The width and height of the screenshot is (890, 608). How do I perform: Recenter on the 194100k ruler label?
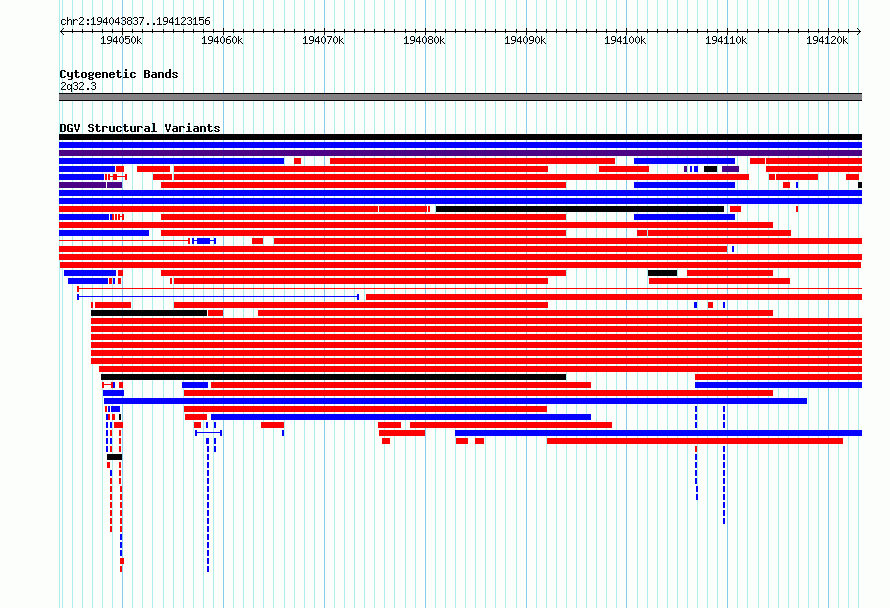[625, 40]
